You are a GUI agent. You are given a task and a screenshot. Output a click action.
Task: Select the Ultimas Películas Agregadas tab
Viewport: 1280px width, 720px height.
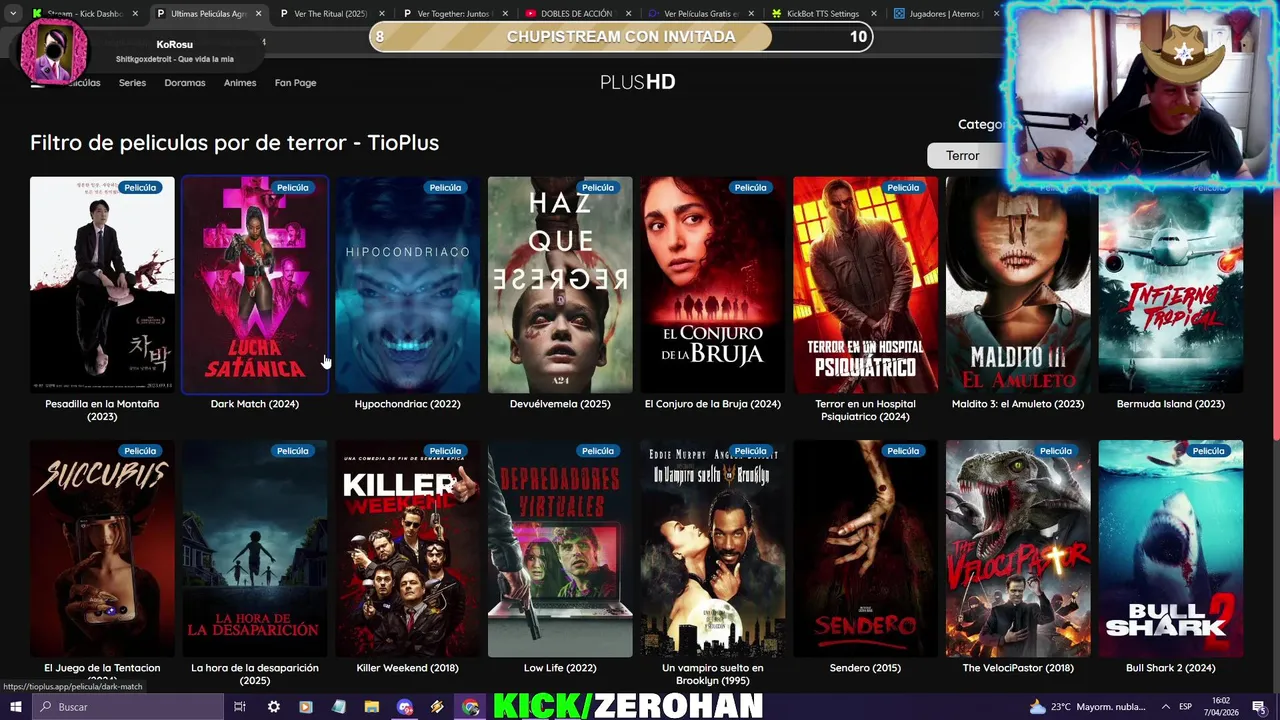208,14
